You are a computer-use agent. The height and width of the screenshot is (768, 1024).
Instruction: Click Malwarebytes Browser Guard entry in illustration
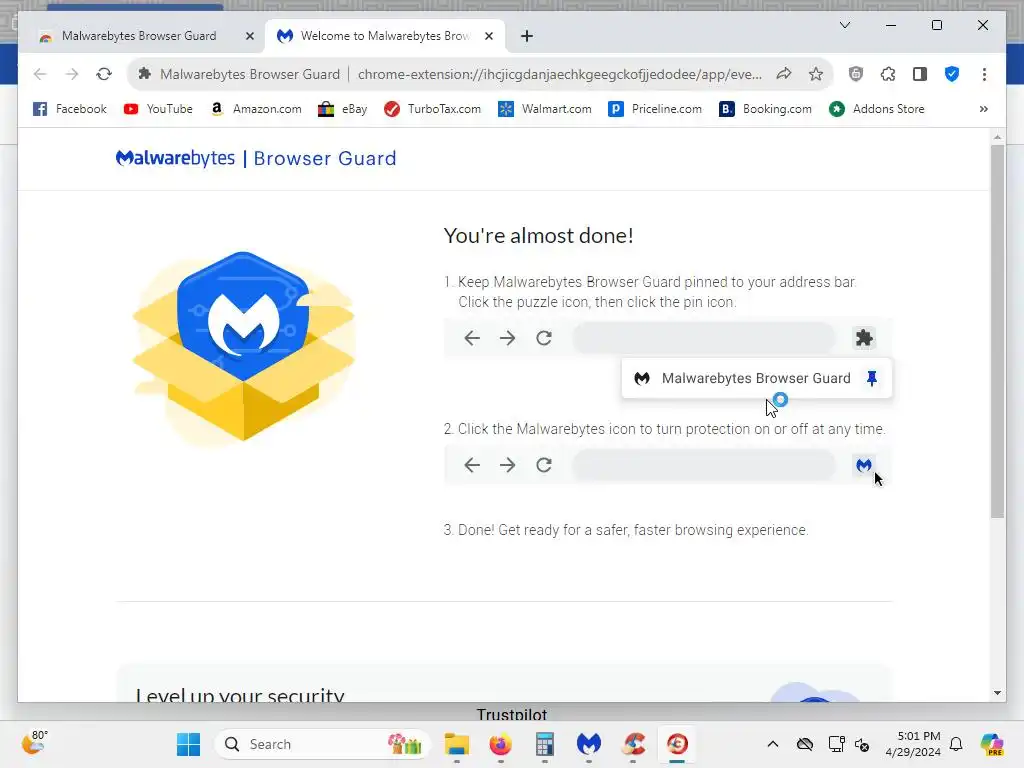point(756,378)
